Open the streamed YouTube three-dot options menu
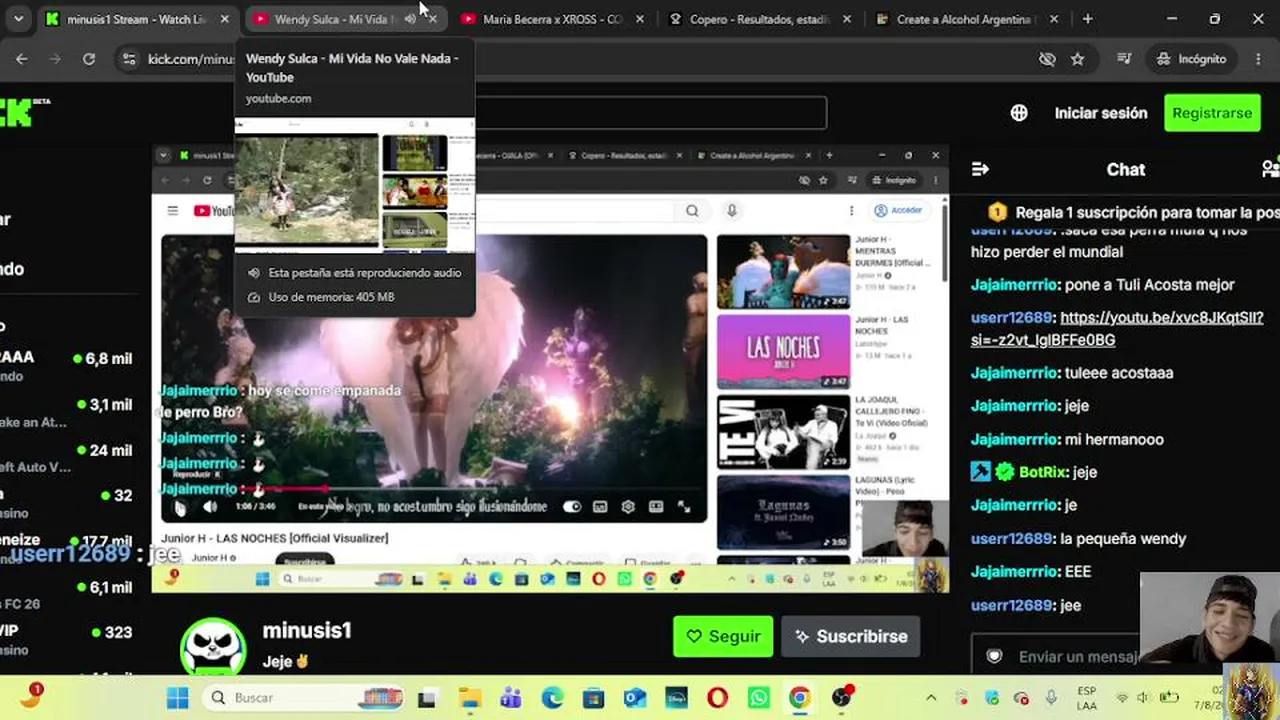 (x=852, y=210)
